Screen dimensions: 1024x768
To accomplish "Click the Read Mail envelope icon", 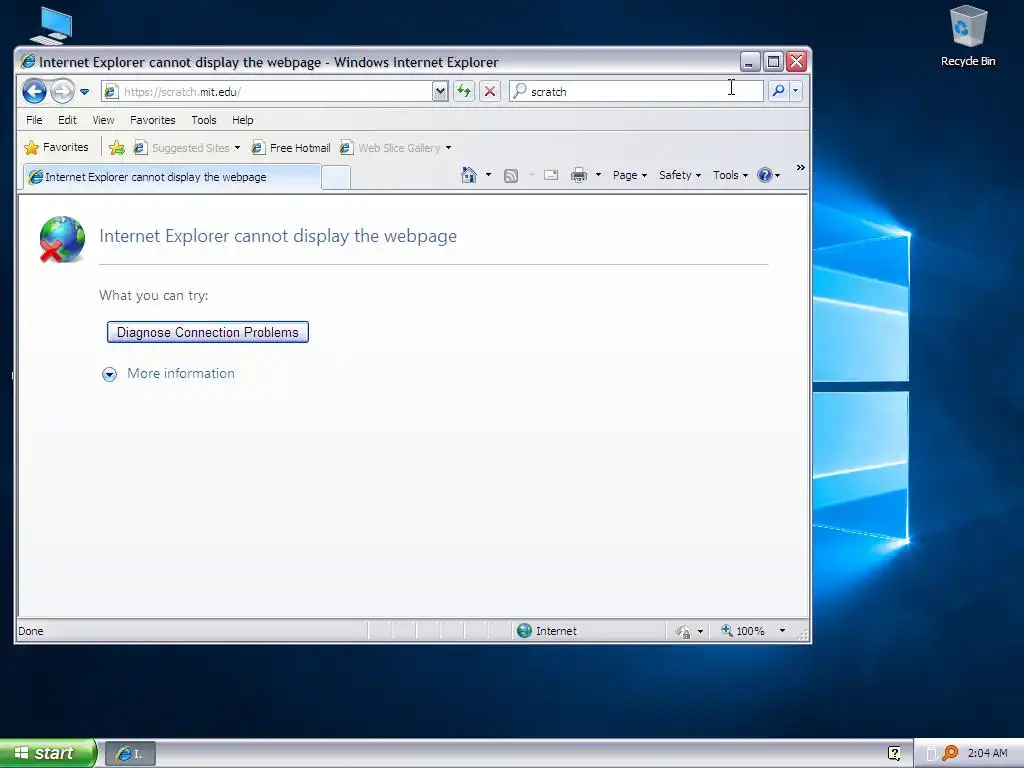I will pos(551,175).
